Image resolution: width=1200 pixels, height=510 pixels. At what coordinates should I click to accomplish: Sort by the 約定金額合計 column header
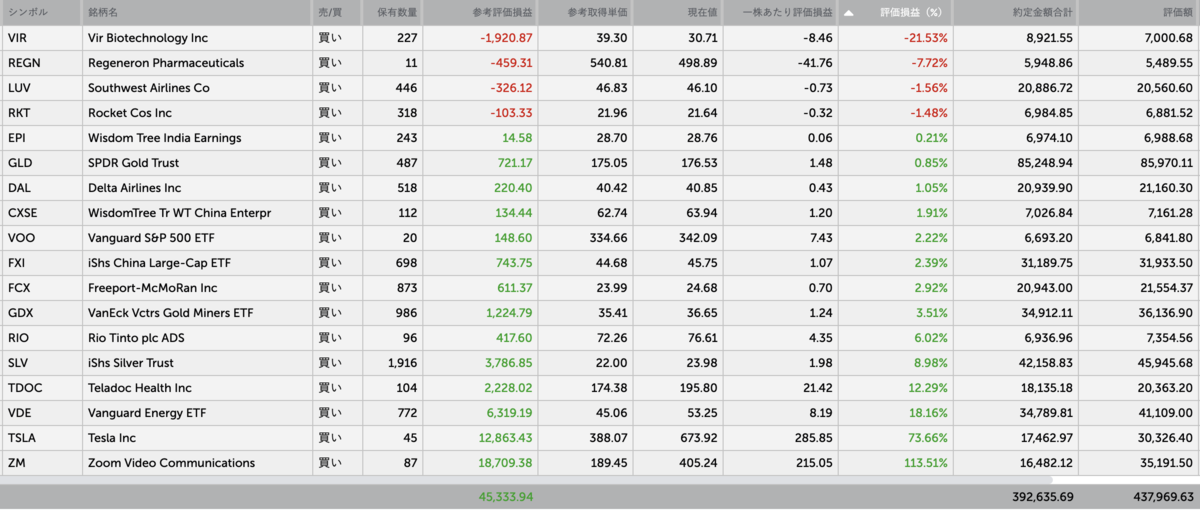[x=1016, y=13]
